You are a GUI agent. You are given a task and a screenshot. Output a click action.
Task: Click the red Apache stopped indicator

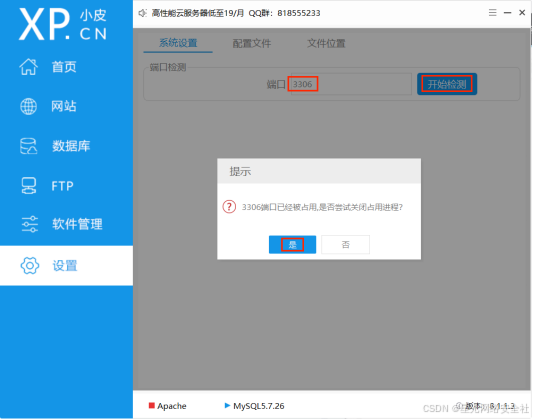click(x=152, y=405)
